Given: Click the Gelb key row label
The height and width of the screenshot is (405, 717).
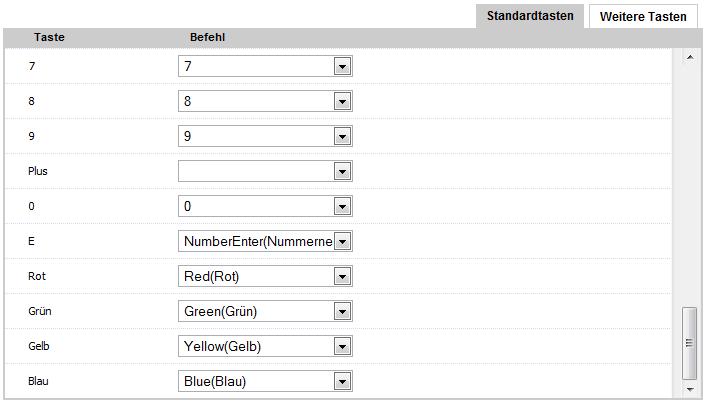Looking at the screenshot, I should pos(39,346).
